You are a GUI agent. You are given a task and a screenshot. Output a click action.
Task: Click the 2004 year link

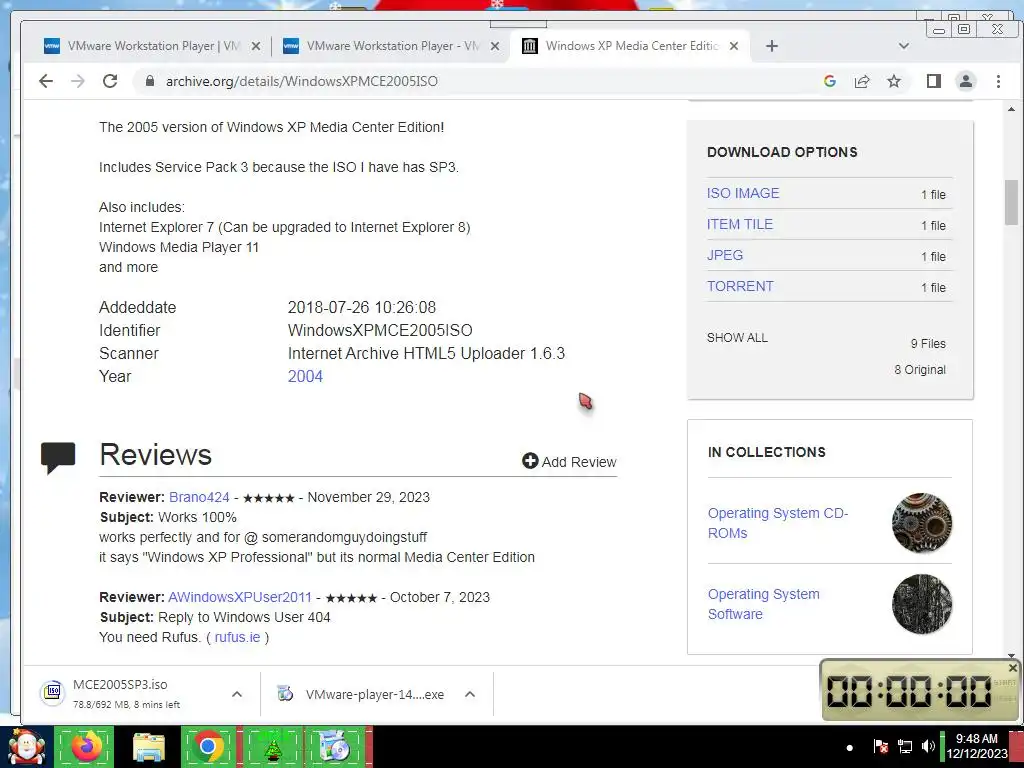(x=305, y=376)
